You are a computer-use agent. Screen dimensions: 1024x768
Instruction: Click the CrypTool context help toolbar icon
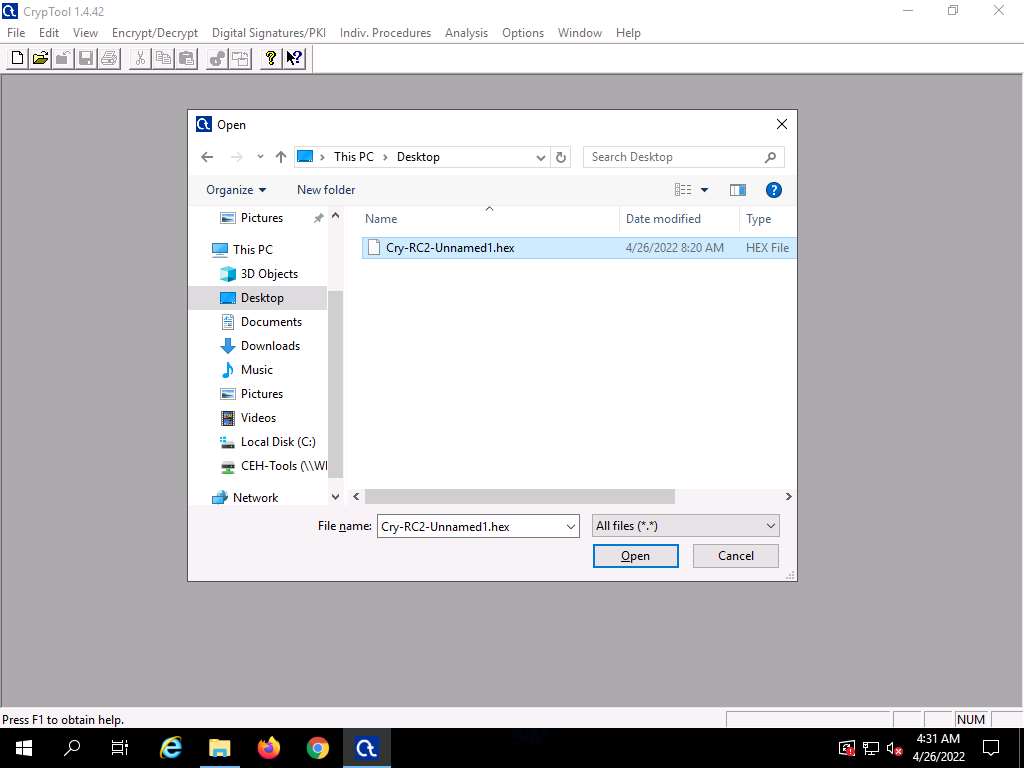click(294, 59)
